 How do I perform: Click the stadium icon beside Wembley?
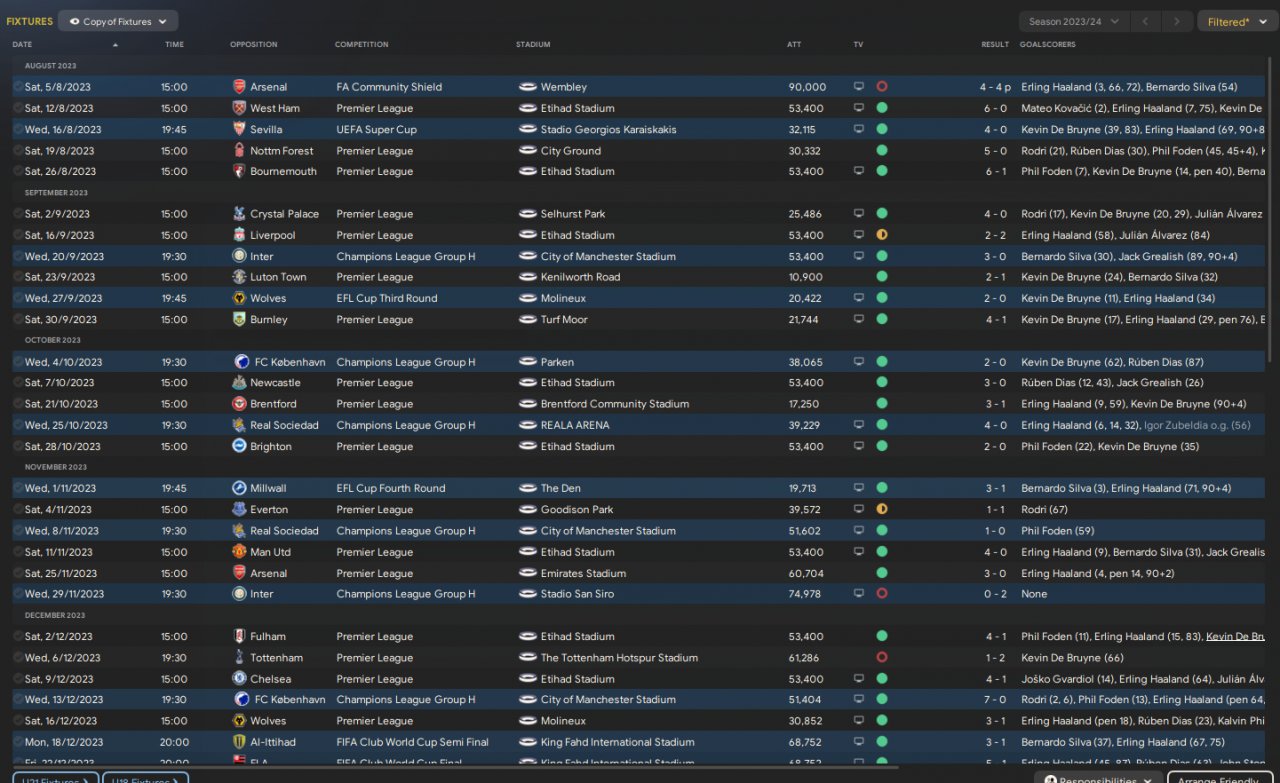point(528,87)
